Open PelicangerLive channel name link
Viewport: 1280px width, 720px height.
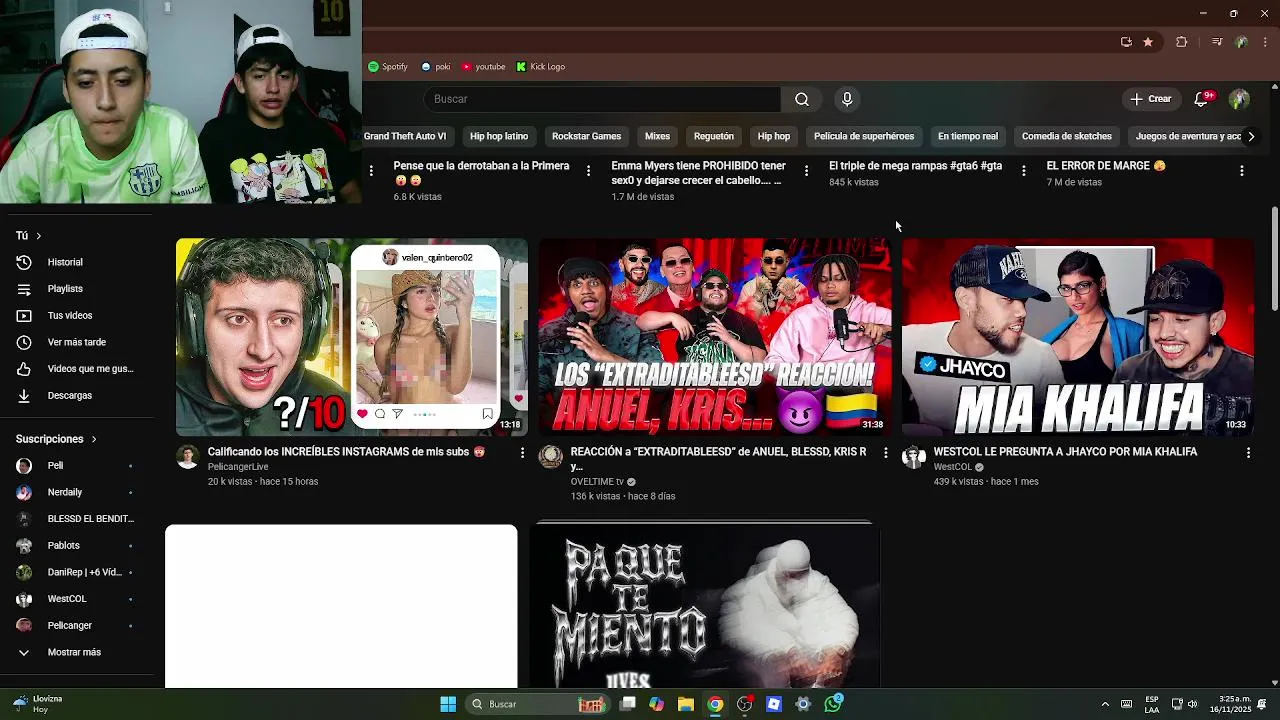tap(238, 467)
